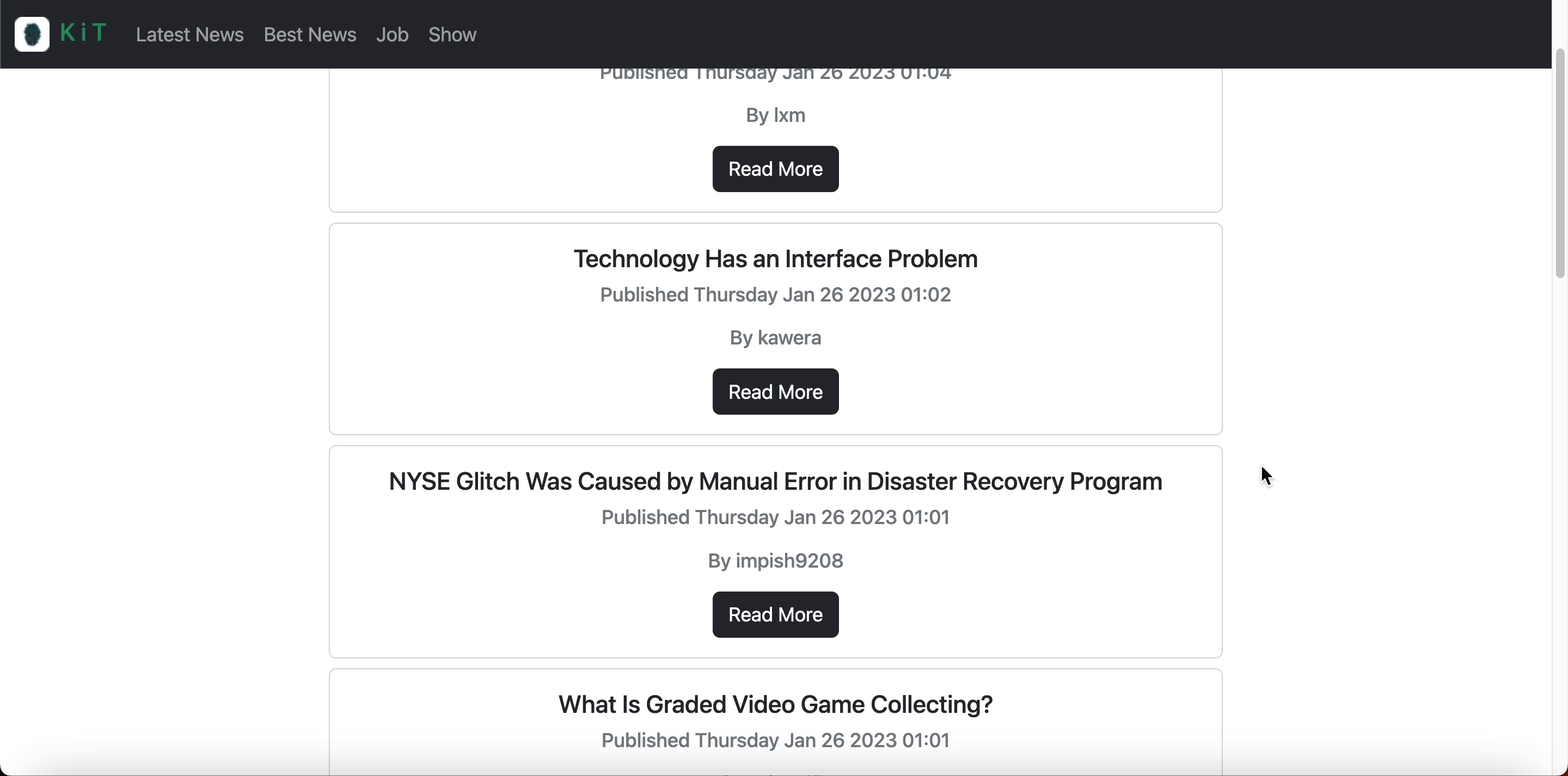
Task: Select the Job navigation item
Action: click(x=392, y=35)
